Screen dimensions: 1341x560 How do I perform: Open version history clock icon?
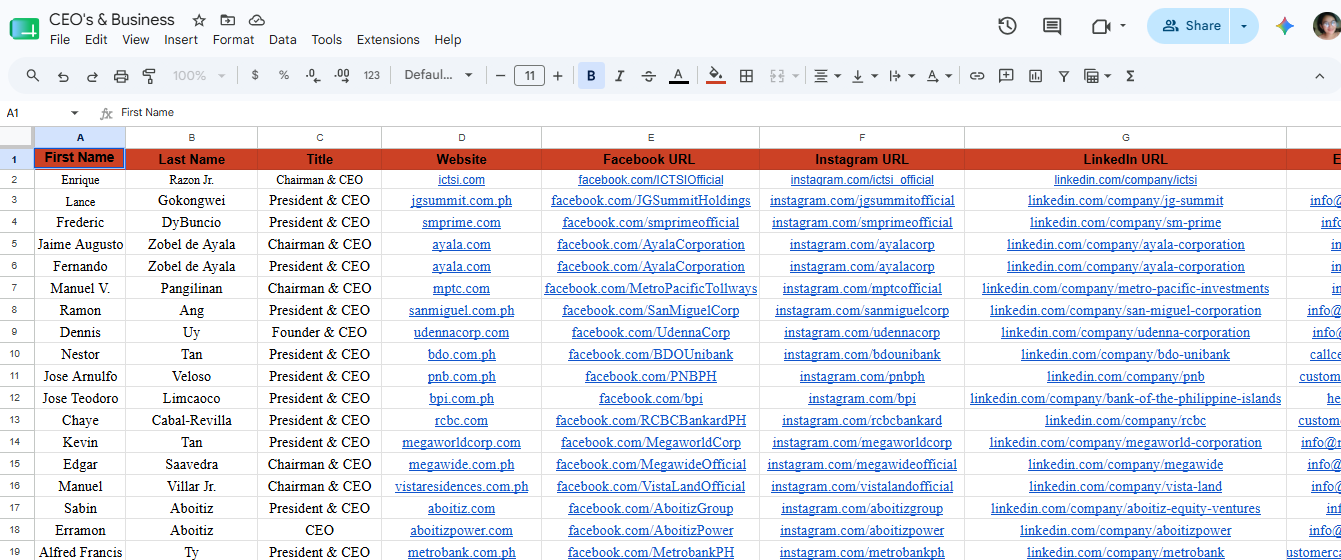point(1007,26)
